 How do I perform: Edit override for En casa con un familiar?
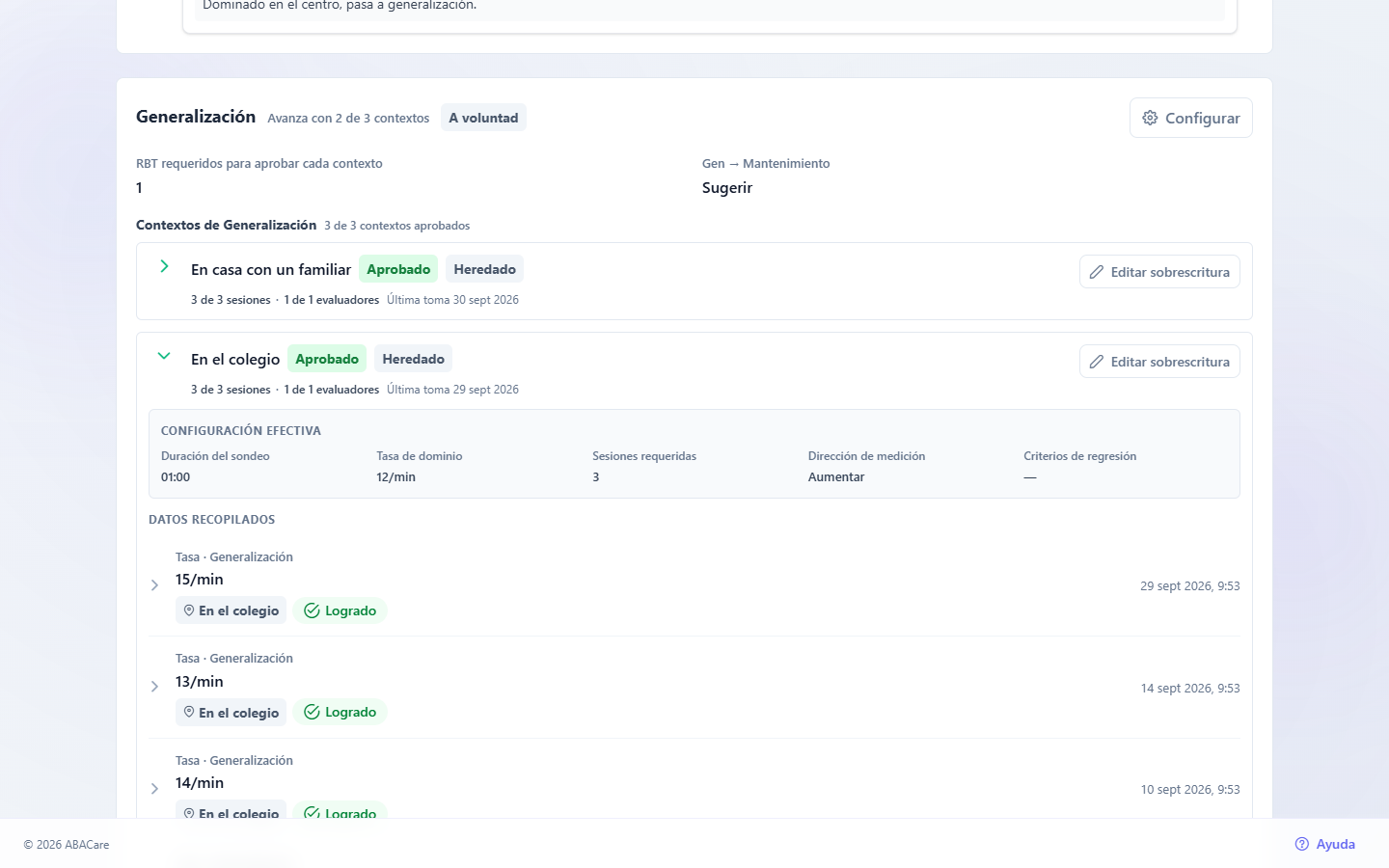click(1159, 272)
